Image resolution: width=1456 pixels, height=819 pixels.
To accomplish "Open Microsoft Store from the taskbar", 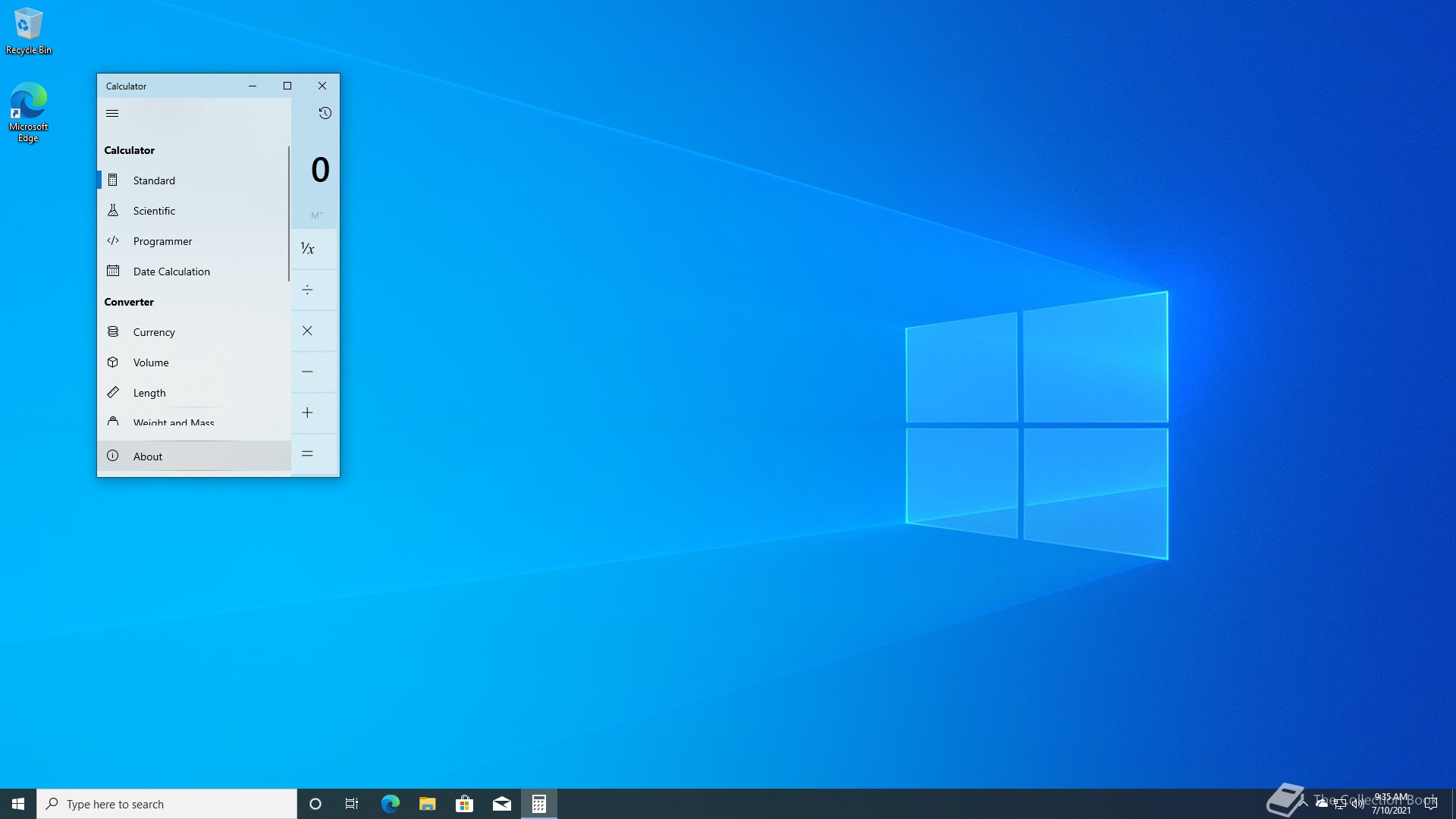I will [464, 804].
